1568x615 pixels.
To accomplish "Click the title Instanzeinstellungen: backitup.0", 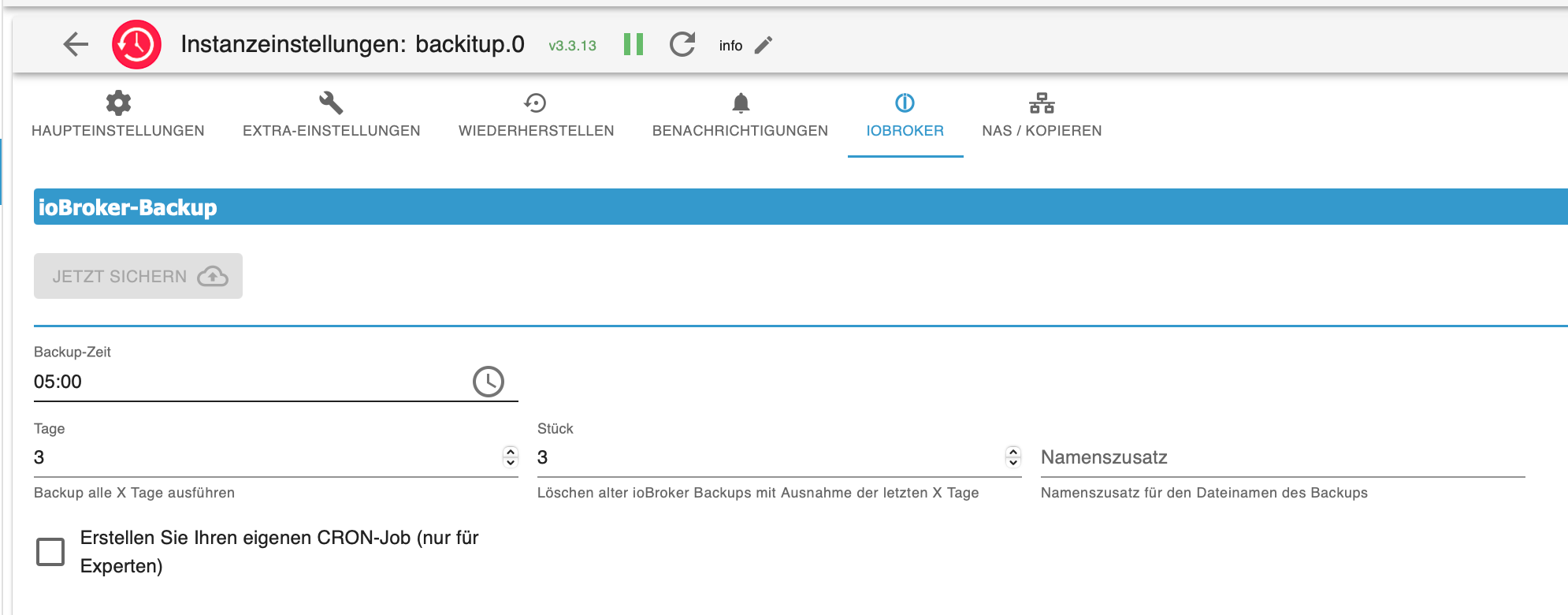I will click(352, 44).
